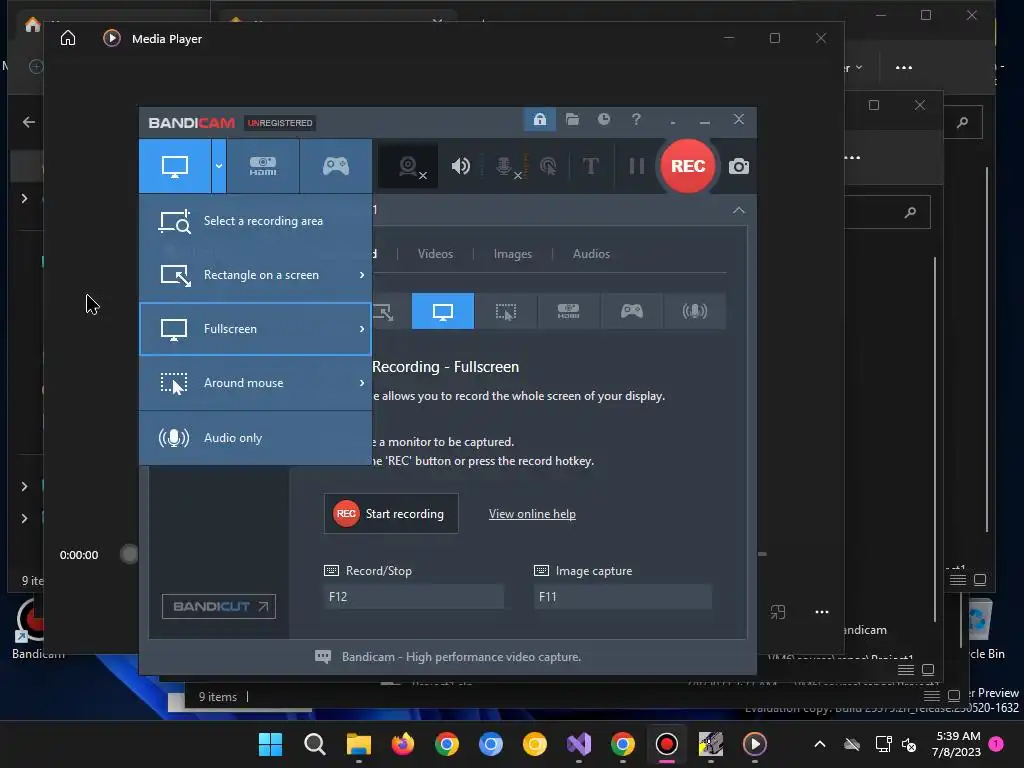The width and height of the screenshot is (1024, 768).
Task: Open File Explorer from the taskbar
Action: tap(359, 744)
